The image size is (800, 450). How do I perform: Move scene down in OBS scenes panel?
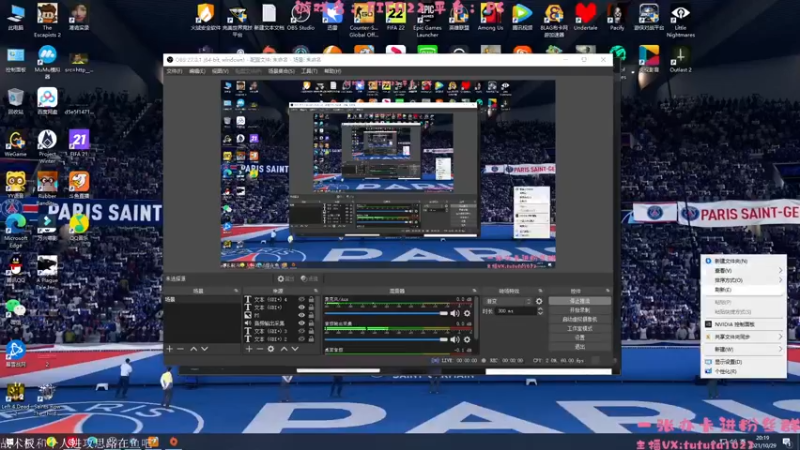pyautogui.click(x=205, y=349)
